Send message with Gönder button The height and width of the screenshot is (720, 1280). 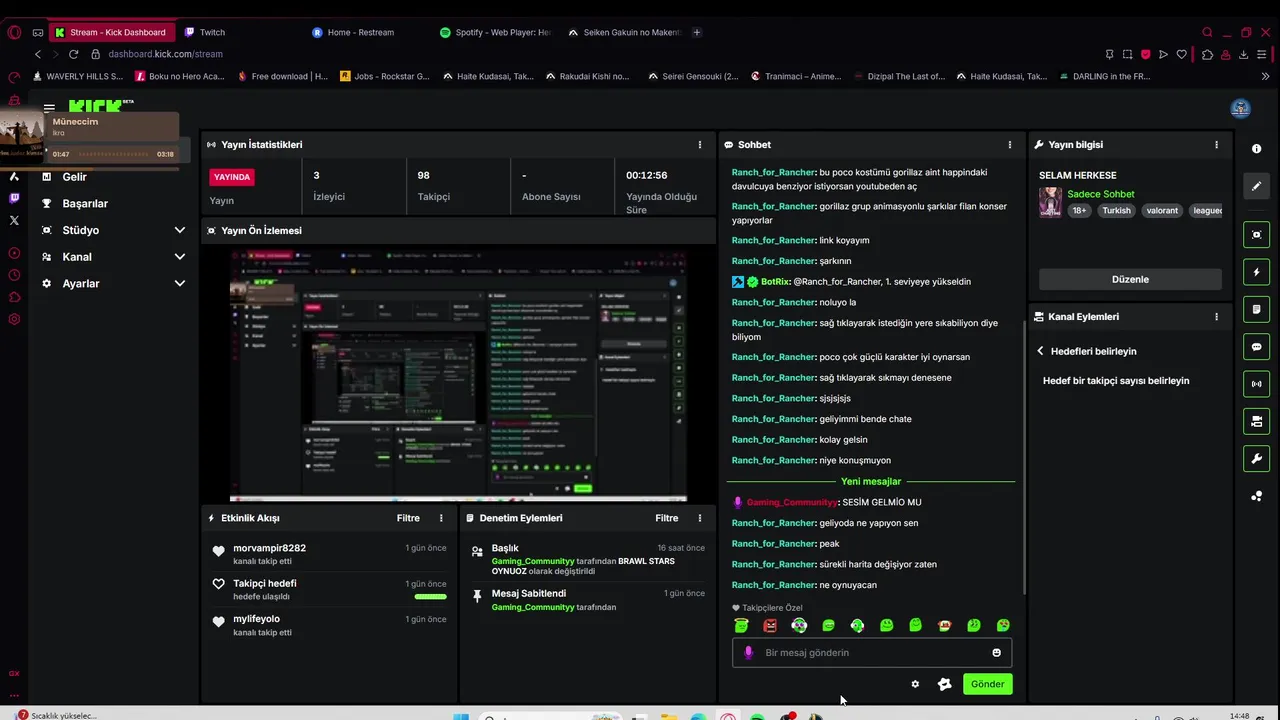click(x=987, y=684)
